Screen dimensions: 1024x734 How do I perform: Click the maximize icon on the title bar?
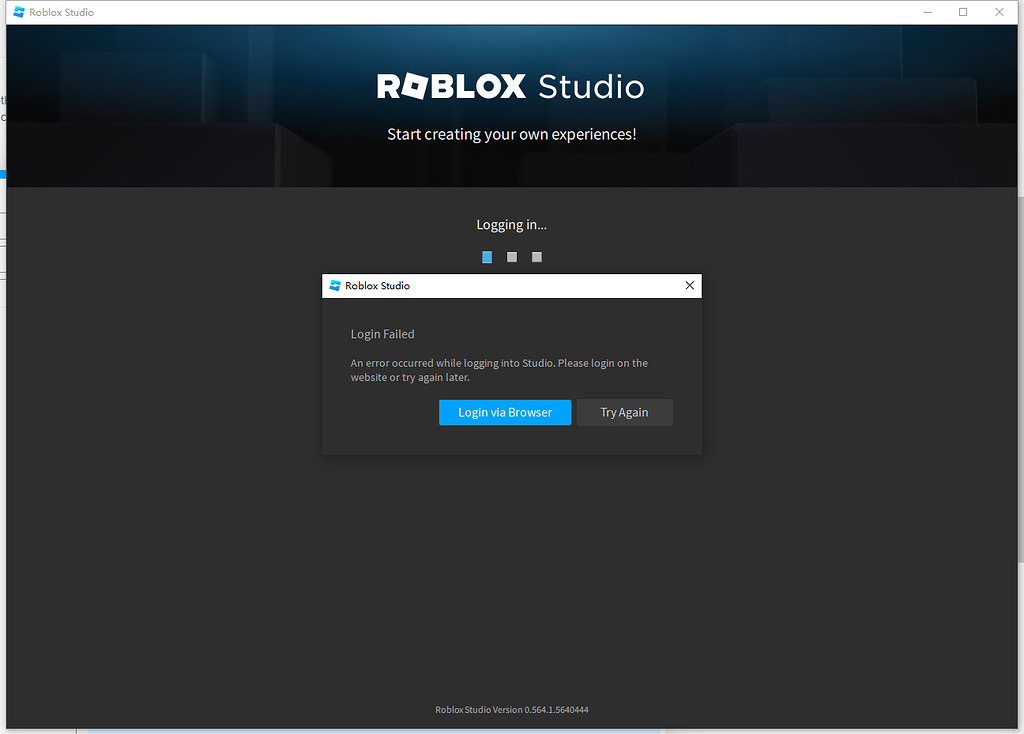coord(963,11)
